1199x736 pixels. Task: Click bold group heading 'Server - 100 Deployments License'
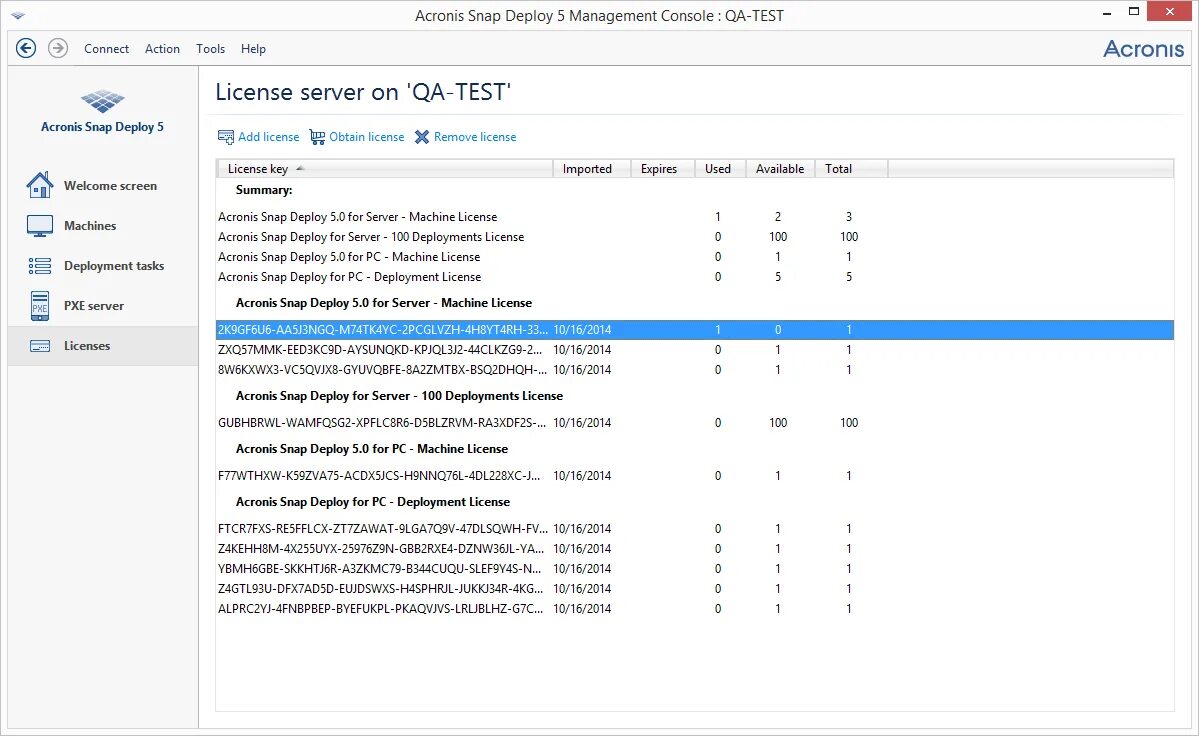coord(399,396)
